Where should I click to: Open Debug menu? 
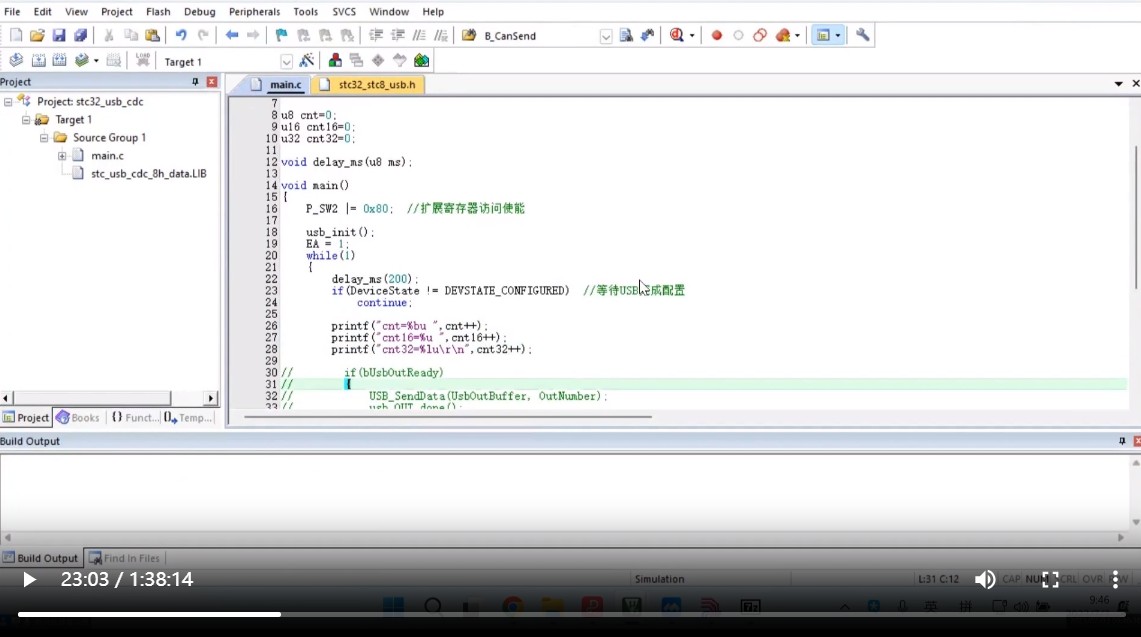(x=199, y=12)
